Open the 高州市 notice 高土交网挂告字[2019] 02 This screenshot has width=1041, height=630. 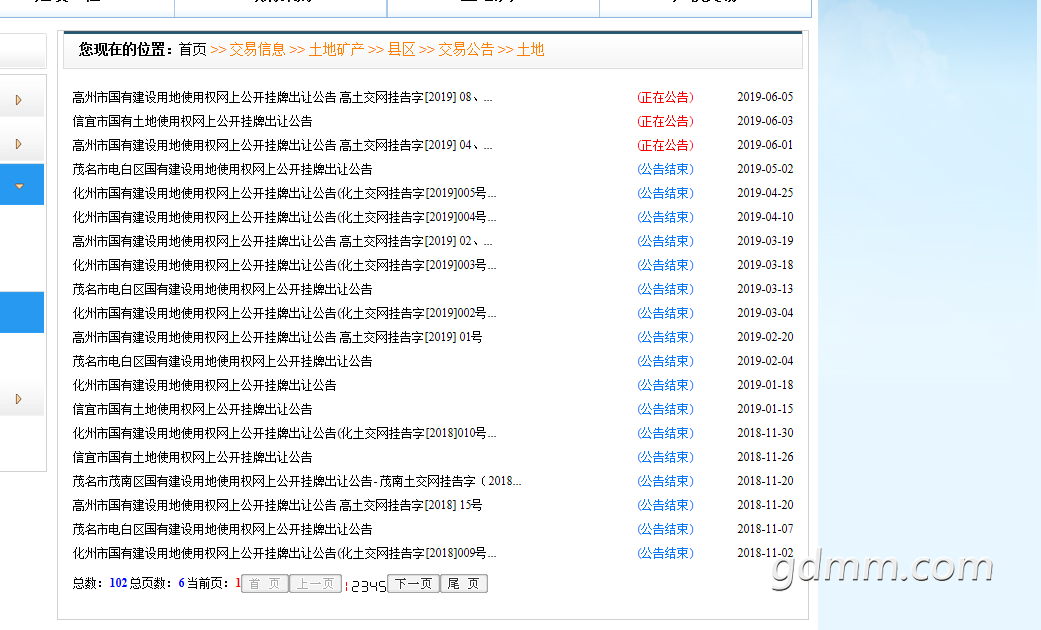(282, 241)
